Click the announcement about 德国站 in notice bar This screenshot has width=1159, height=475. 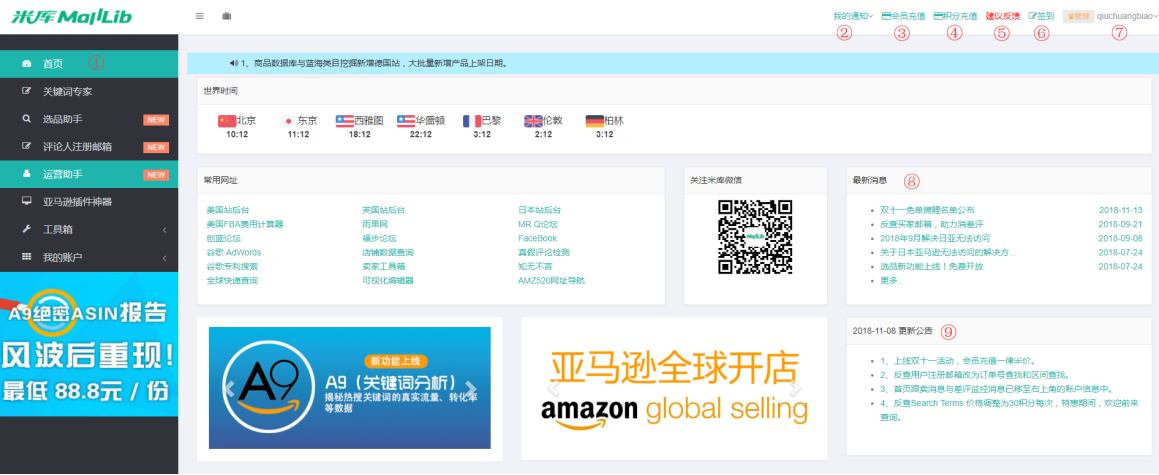(x=373, y=64)
